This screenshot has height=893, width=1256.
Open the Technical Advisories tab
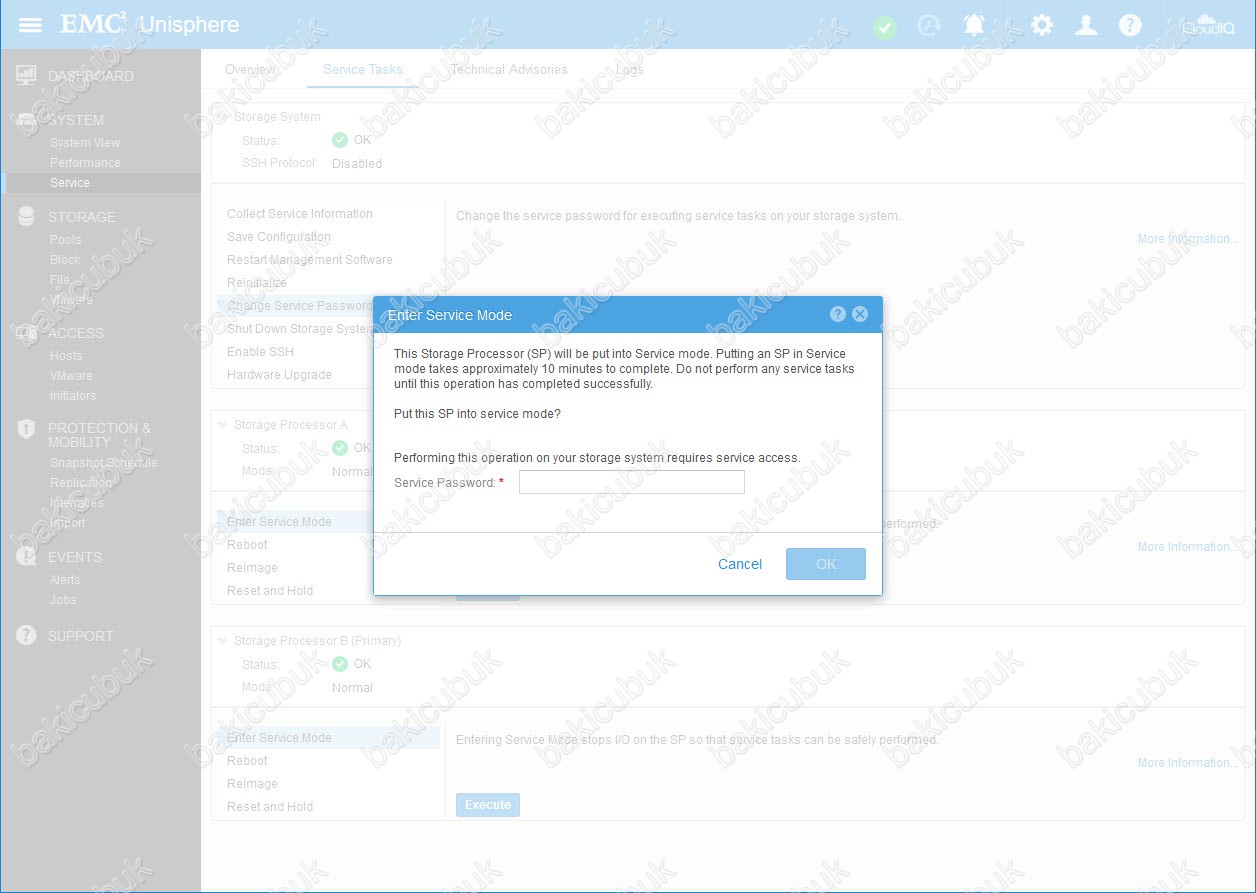point(509,70)
